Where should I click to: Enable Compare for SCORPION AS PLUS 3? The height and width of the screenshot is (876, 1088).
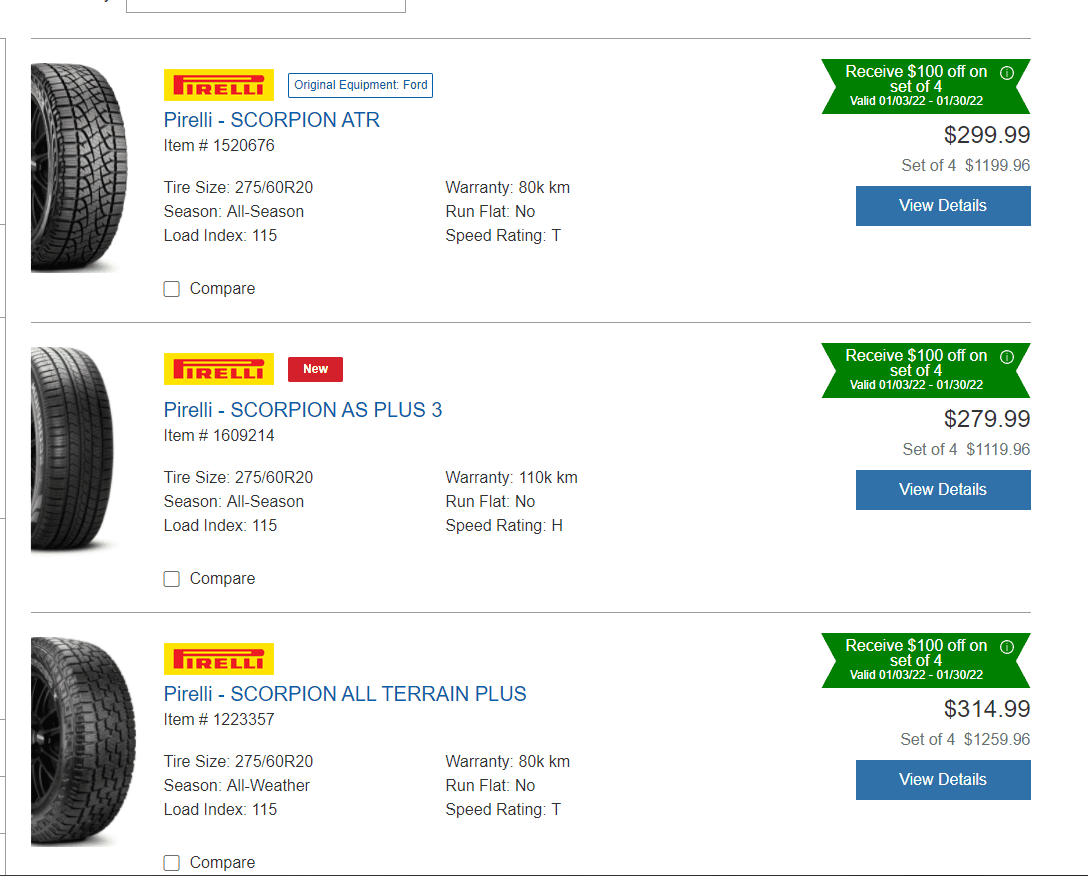172,579
